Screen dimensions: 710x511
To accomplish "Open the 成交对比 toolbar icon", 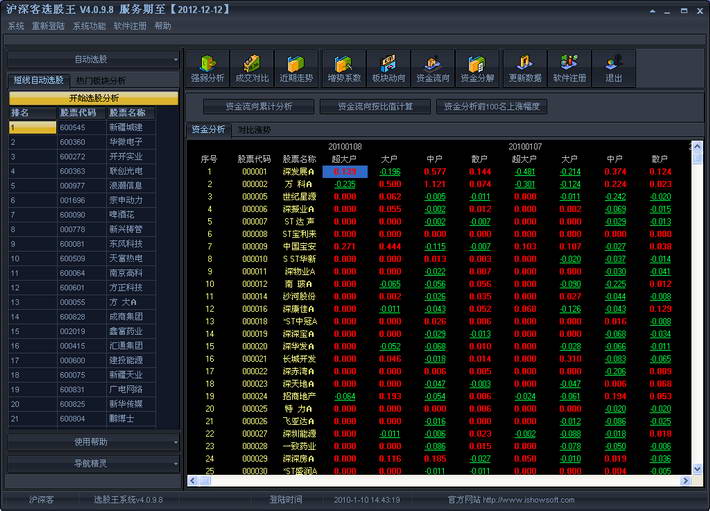I will tap(252, 68).
